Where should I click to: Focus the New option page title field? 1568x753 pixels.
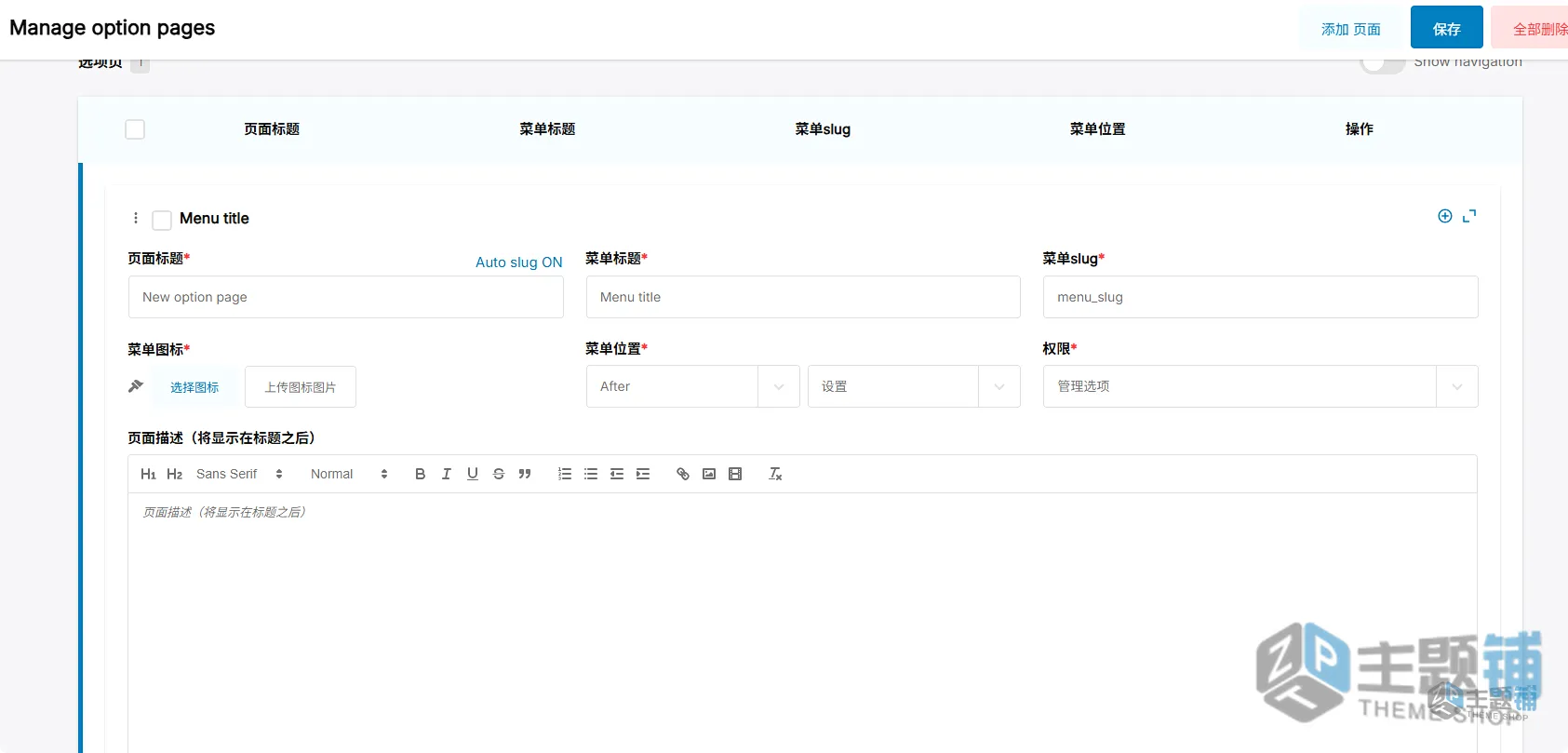(346, 297)
